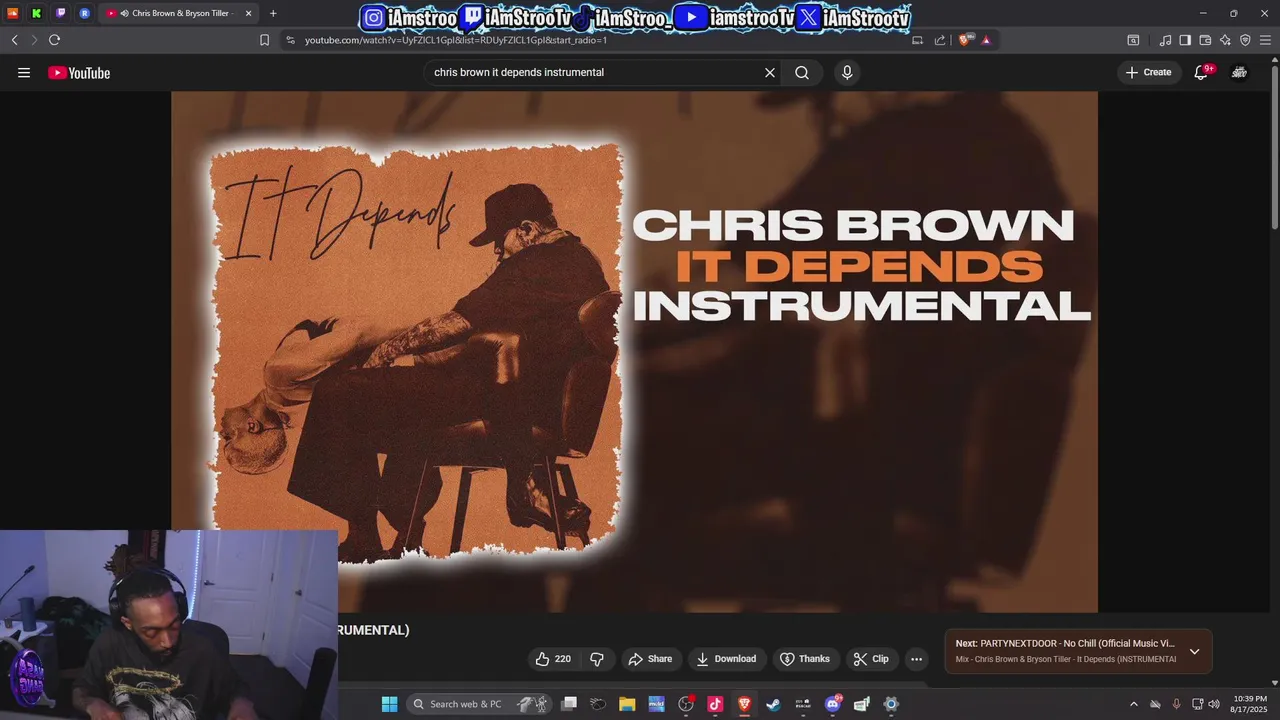Like the video with 220 likes
This screenshot has width=1280, height=720.
pos(553,659)
